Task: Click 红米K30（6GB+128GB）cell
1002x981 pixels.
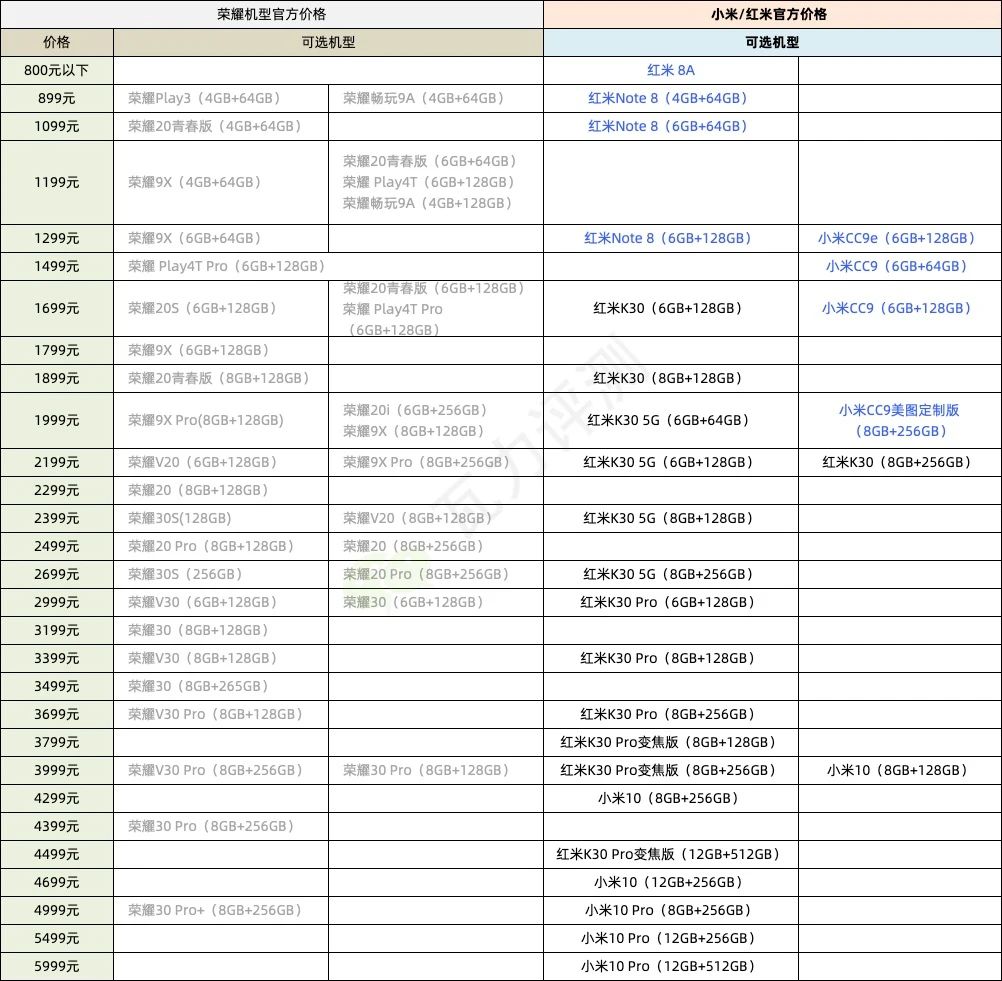Action: coord(671,309)
